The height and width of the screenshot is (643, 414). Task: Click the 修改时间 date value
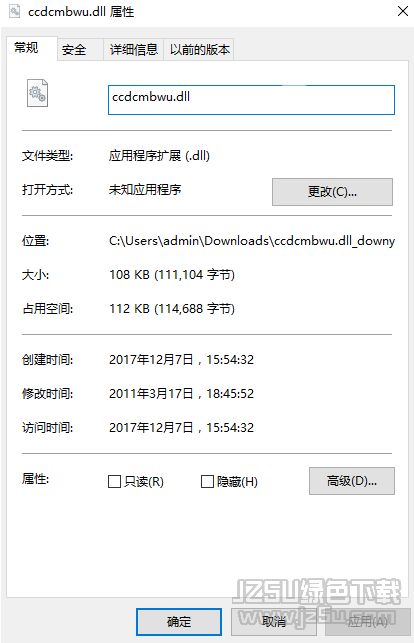coord(181,394)
